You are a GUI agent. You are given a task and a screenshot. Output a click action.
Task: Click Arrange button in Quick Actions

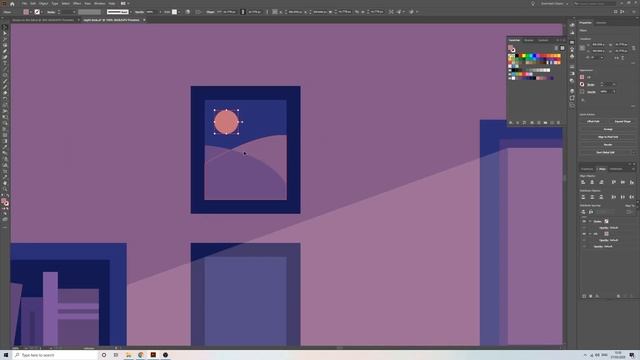(x=608, y=129)
